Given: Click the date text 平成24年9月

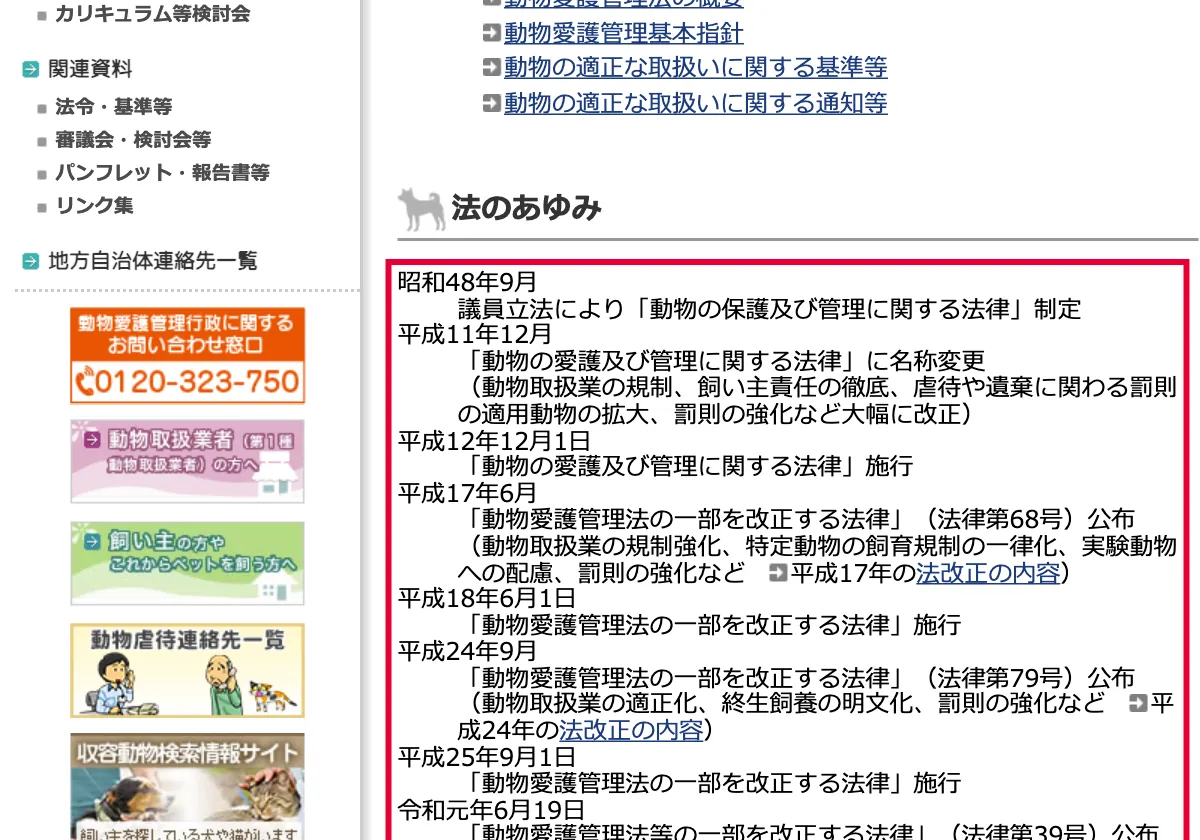Looking at the screenshot, I should [468, 651].
